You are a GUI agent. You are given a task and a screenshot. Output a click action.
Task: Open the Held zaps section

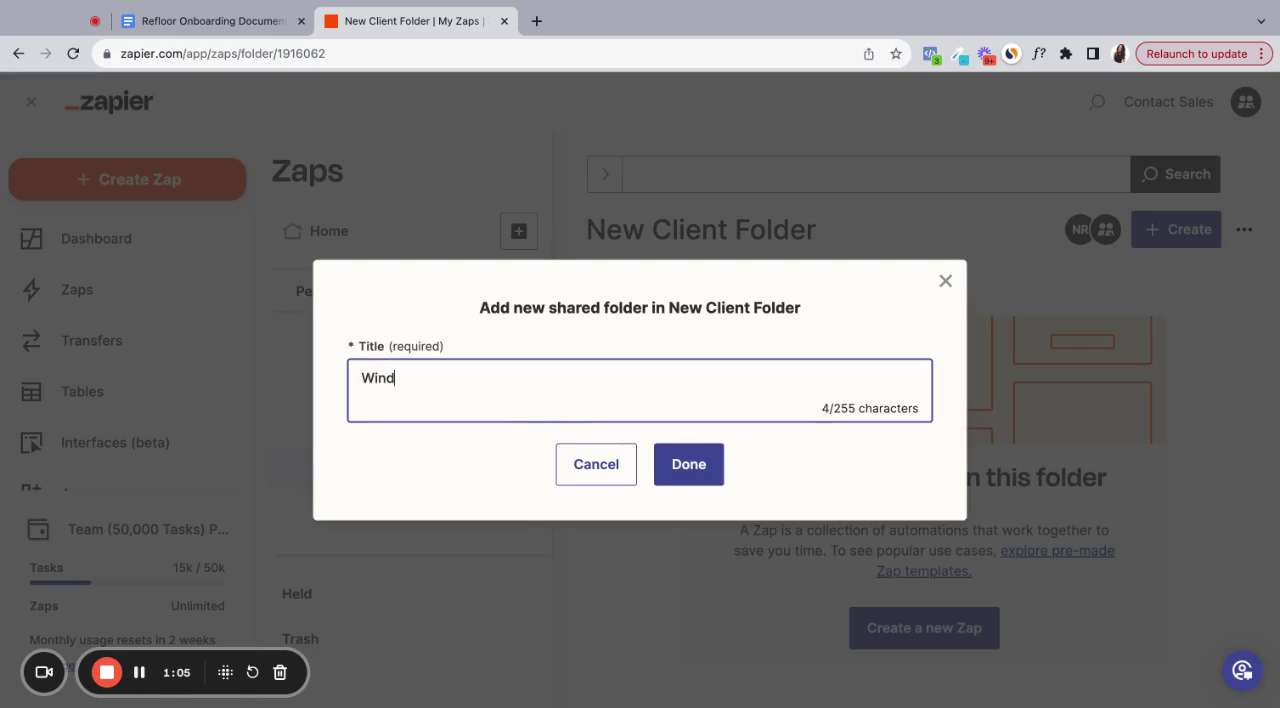[x=297, y=593]
